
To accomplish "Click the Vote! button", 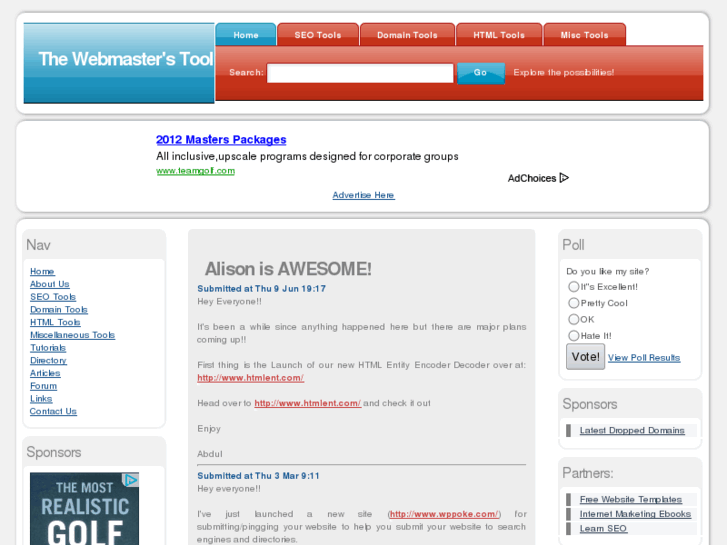I will [585, 357].
